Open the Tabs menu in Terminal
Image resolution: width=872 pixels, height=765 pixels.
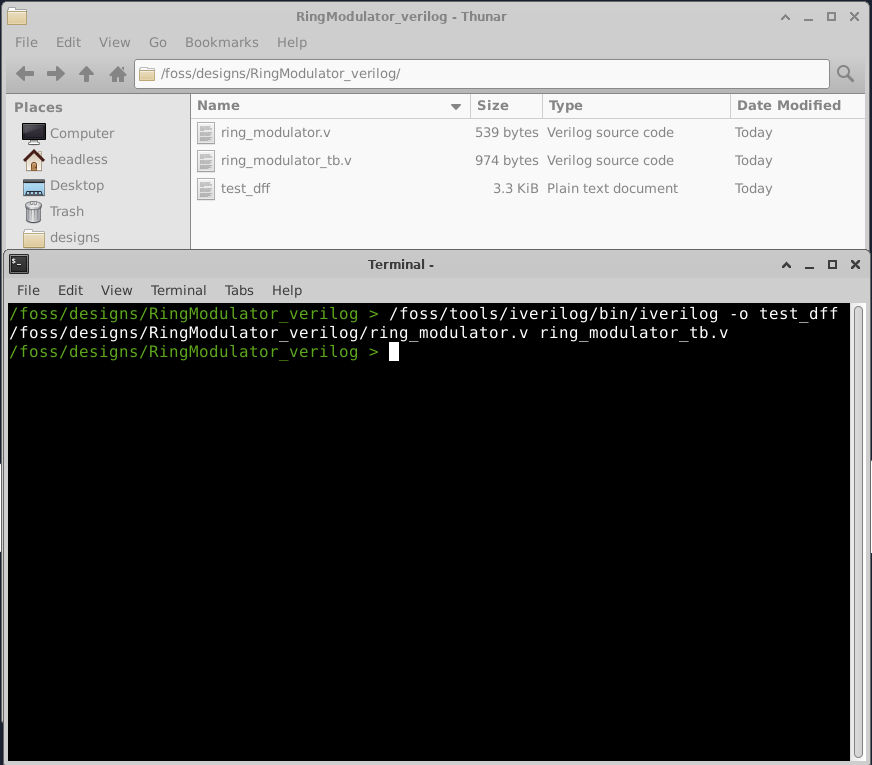(239, 290)
